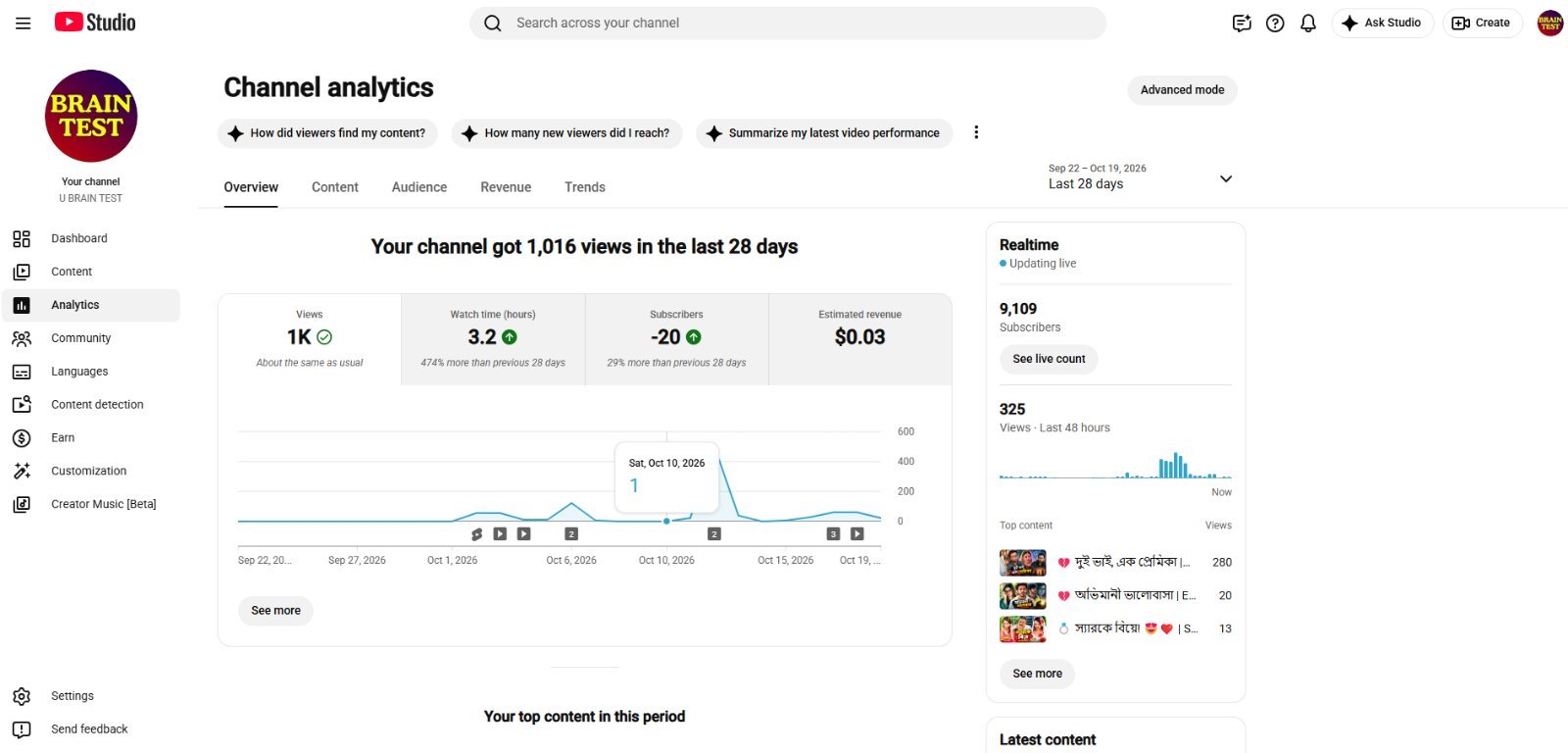
Task: Open top video thumbnail with 280 views
Action: point(1022,563)
